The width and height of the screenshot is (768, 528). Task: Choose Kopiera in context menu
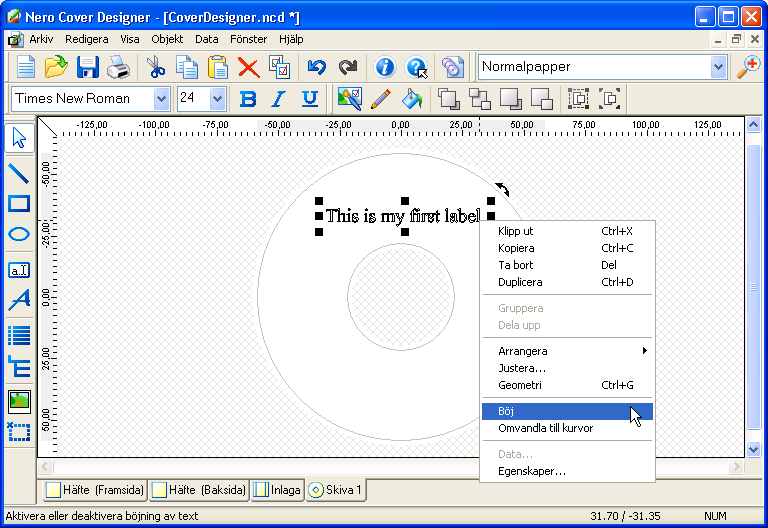(x=567, y=248)
